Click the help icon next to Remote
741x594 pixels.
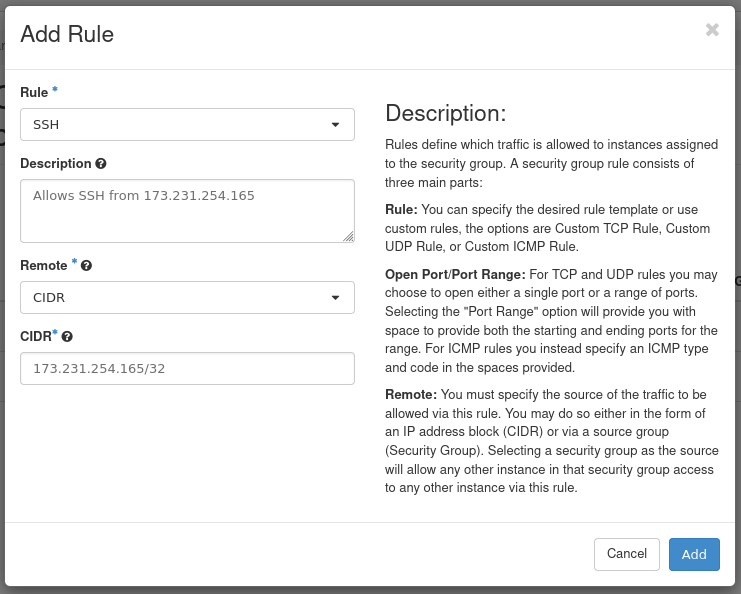coord(87,266)
